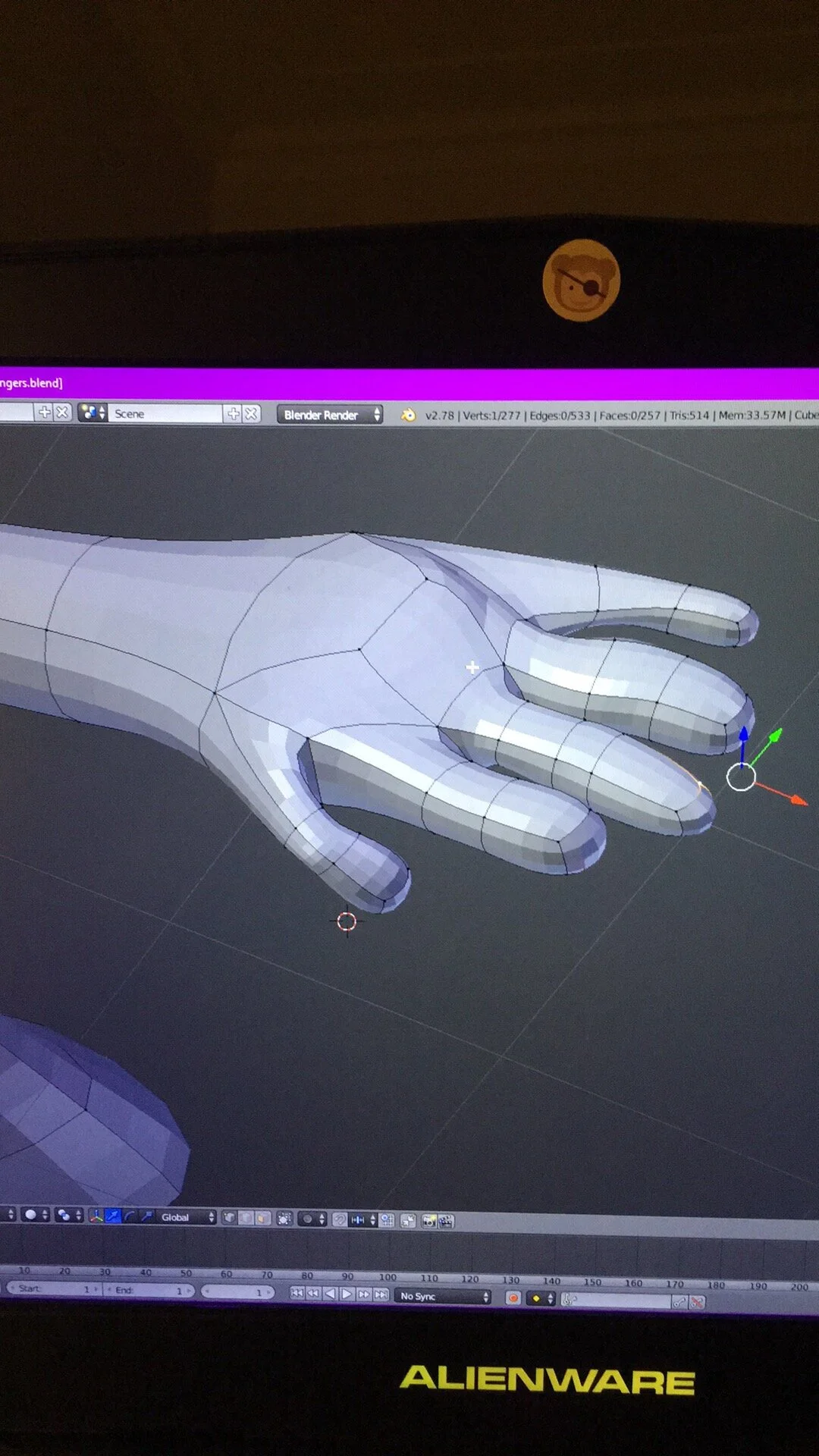819x1456 pixels.
Task: Click timeline Start frame field
Action: 54,1289
